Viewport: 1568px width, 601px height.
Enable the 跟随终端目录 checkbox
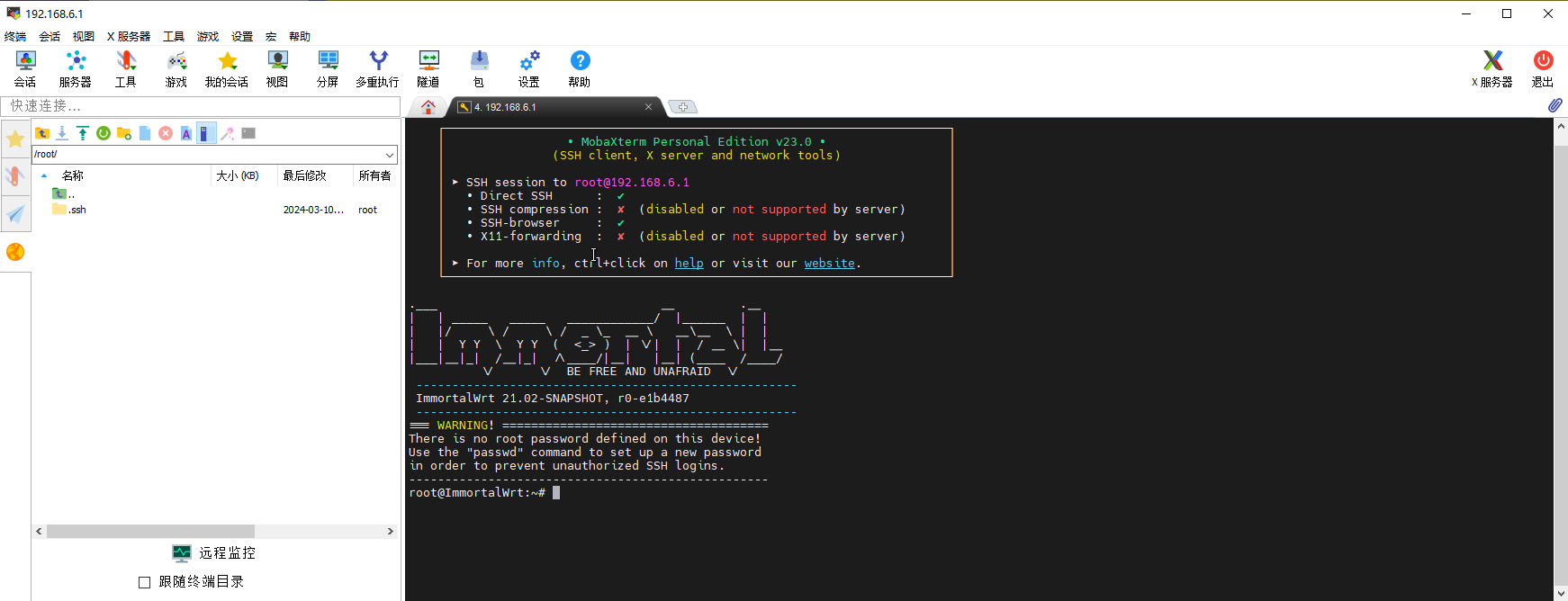pyautogui.click(x=144, y=582)
